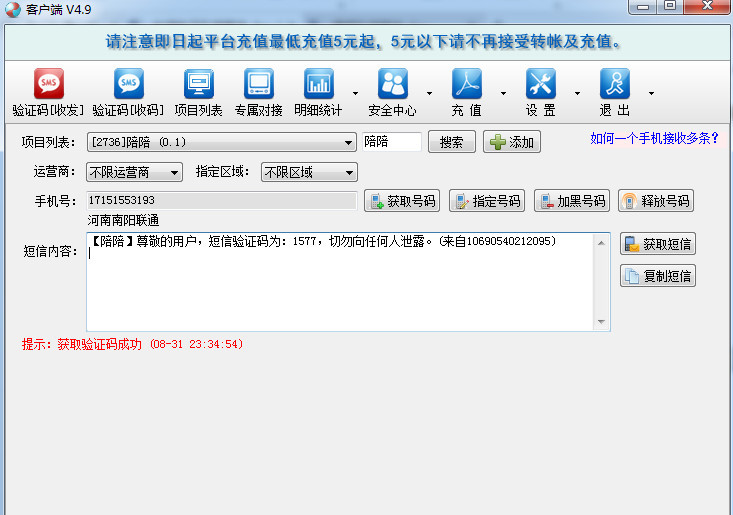Maximize the 客户端 V4.9 window
Image resolution: width=733 pixels, height=515 pixels.
pyautogui.click(x=670, y=6)
